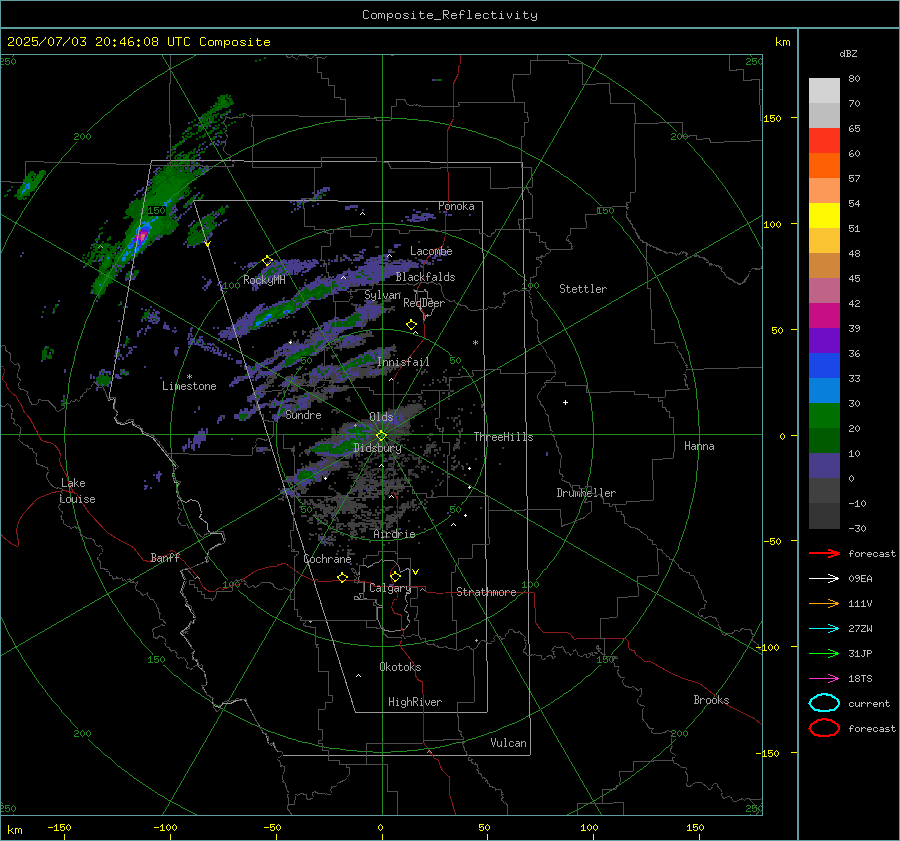Click the white plus marker near Hanna
Viewport: 900px width, 841px height.
pos(565,402)
